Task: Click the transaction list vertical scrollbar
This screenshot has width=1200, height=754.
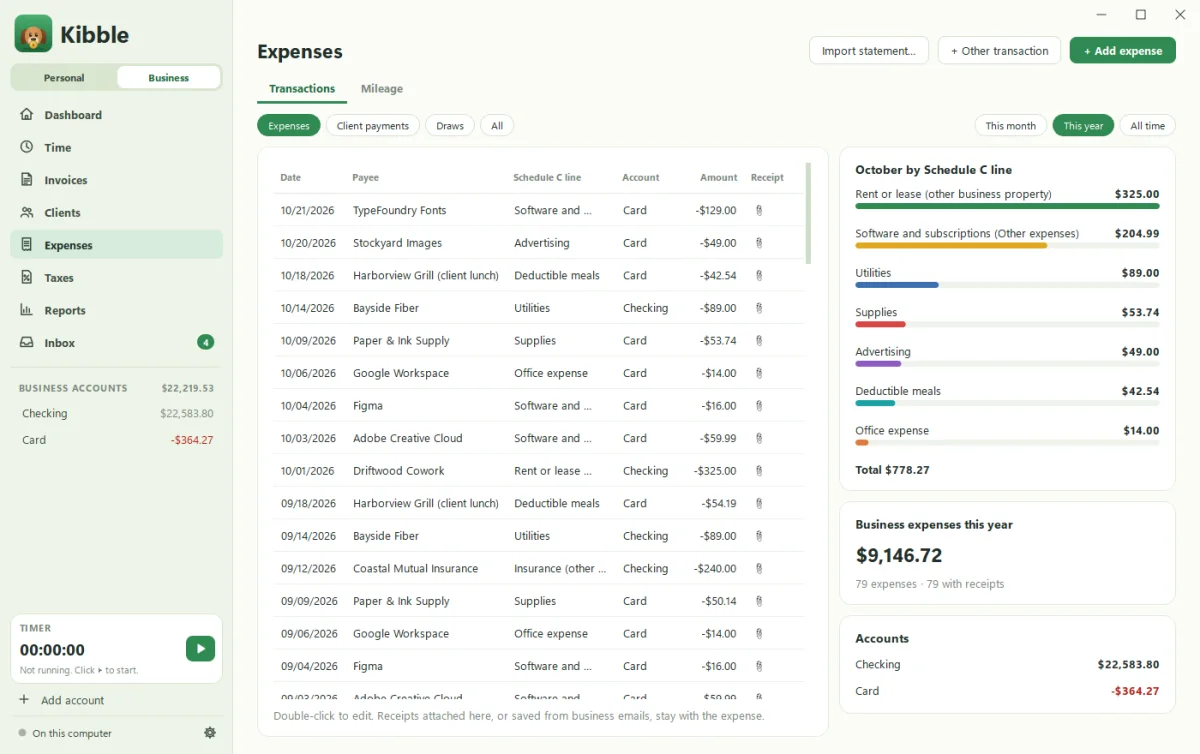Action: (x=808, y=213)
